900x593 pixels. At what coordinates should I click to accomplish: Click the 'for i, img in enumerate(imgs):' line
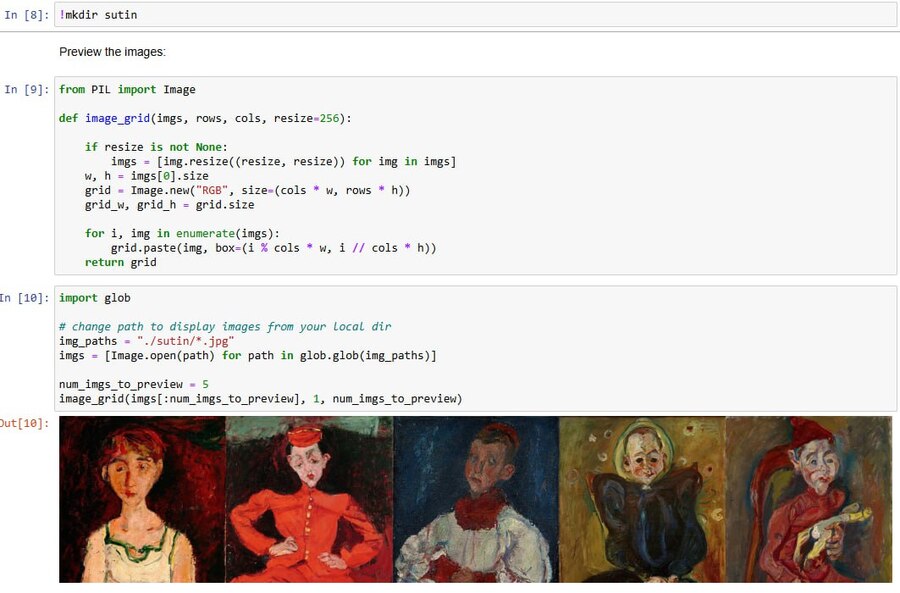[x=183, y=234]
